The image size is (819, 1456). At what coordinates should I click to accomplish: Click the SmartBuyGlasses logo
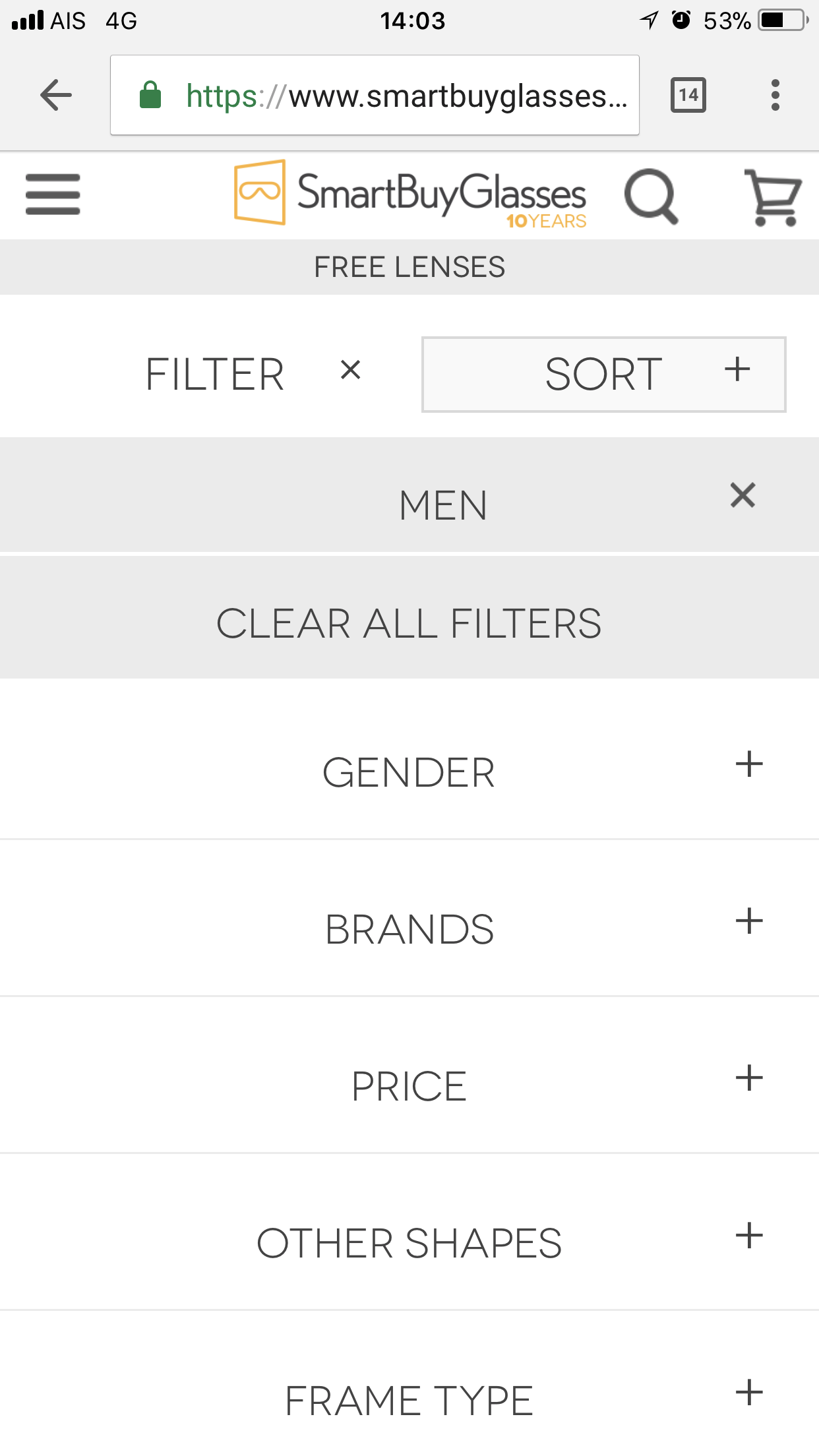pos(410,193)
